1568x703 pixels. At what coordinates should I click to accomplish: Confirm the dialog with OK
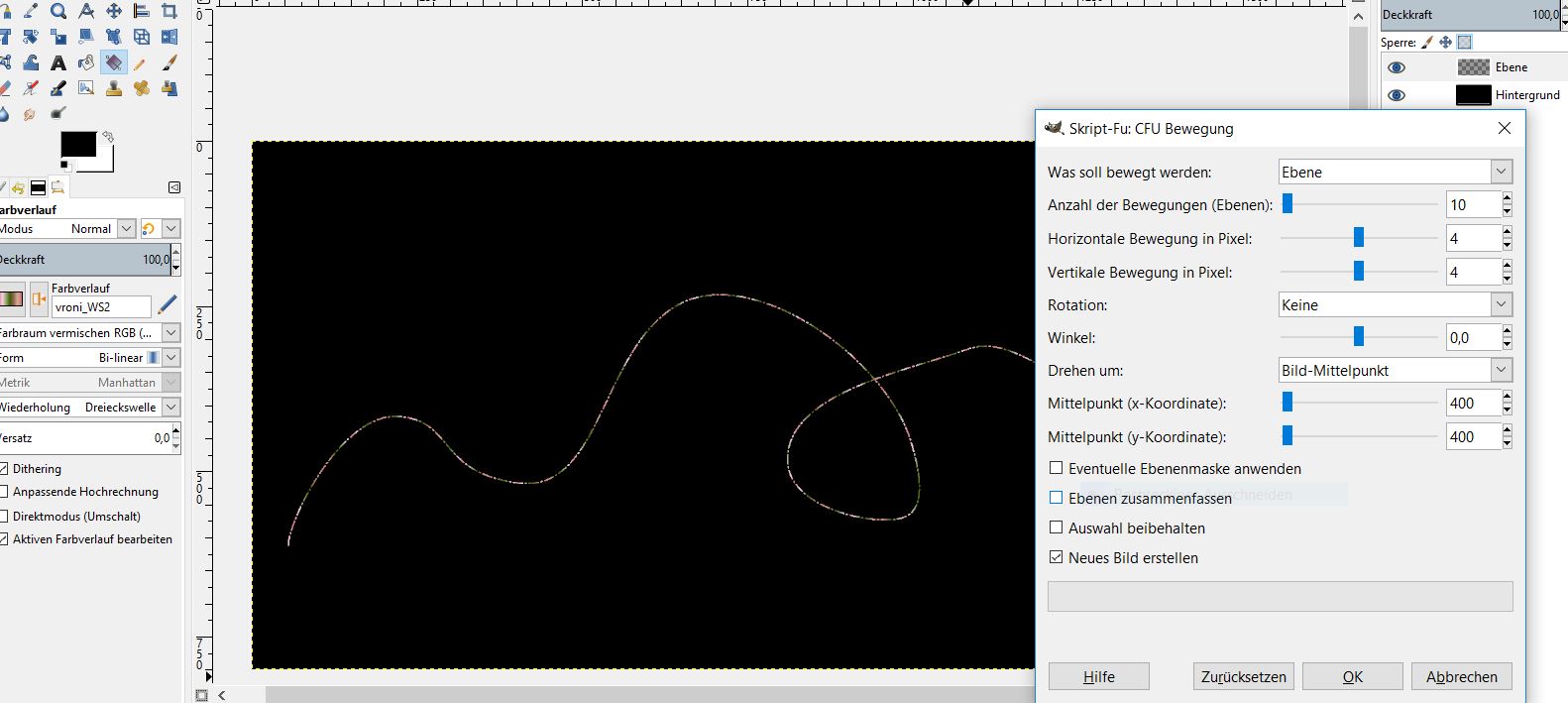point(1353,676)
